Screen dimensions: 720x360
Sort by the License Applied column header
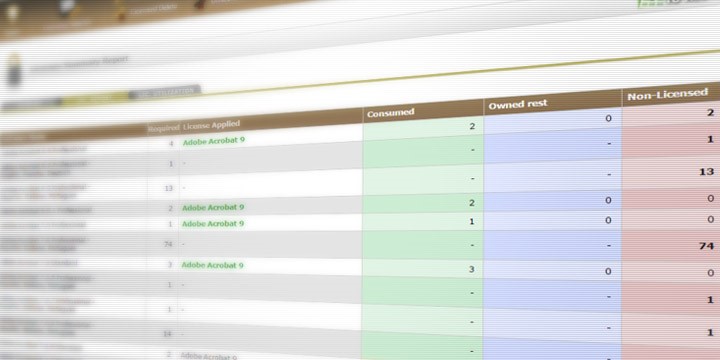(x=211, y=124)
